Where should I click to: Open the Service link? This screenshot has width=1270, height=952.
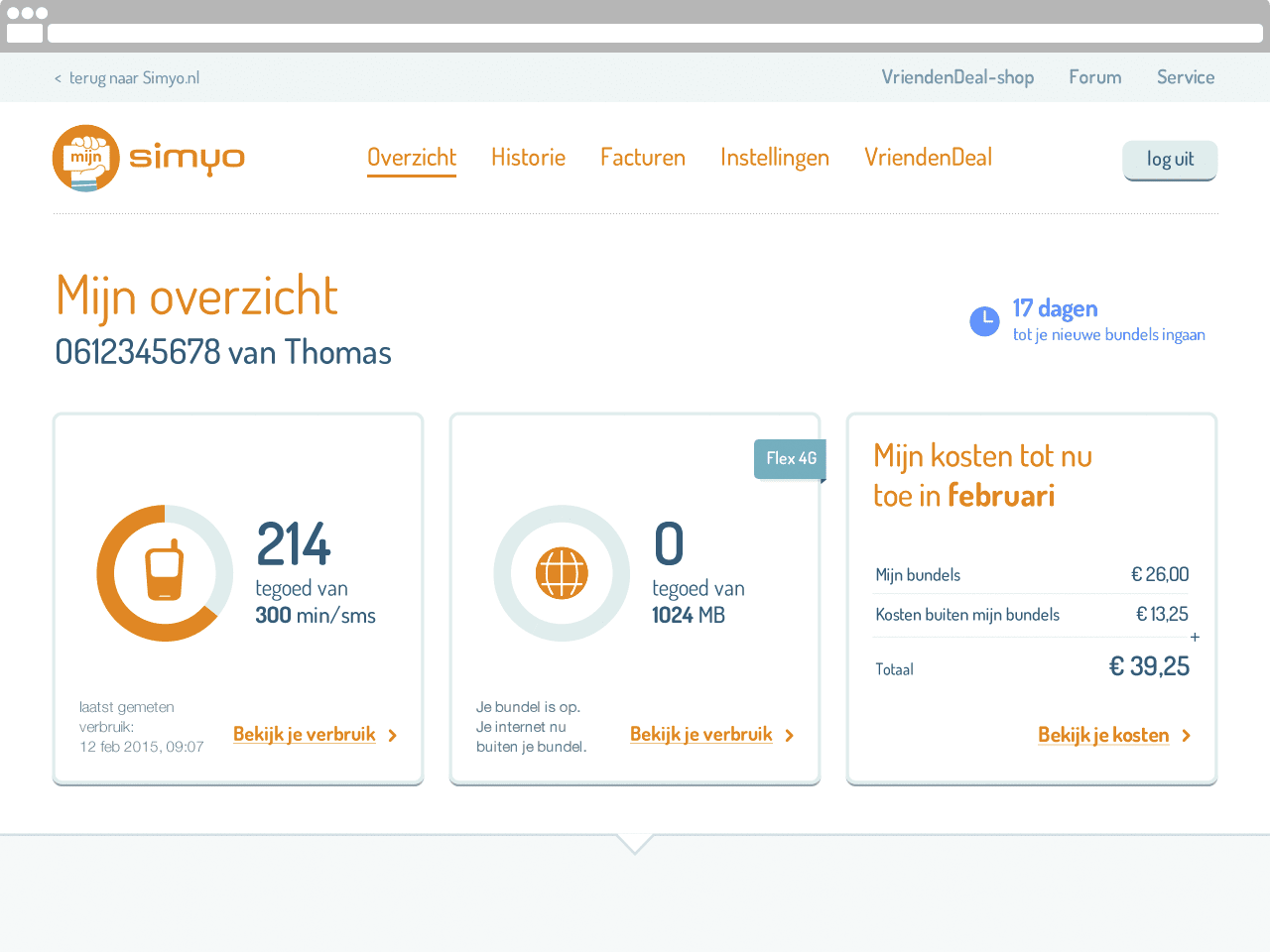(x=1186, y=77)
